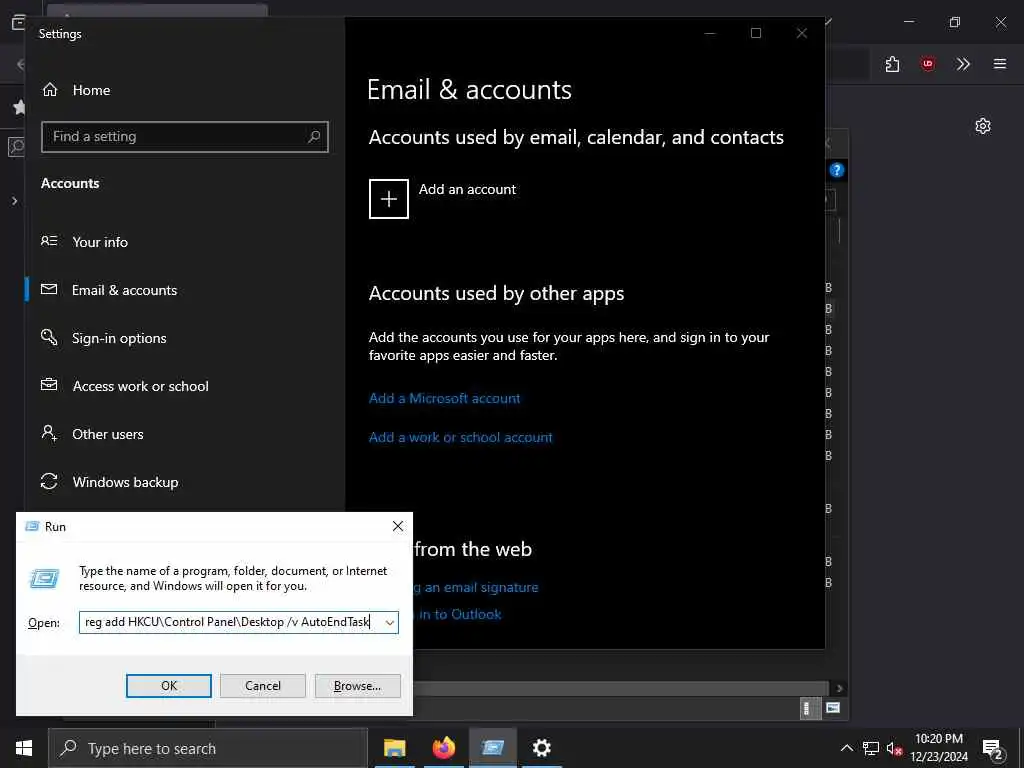Click the Settings gear in the taskbar
Image resolution: width=1024 pixels, height=768 pixels.
coord(541,748)
